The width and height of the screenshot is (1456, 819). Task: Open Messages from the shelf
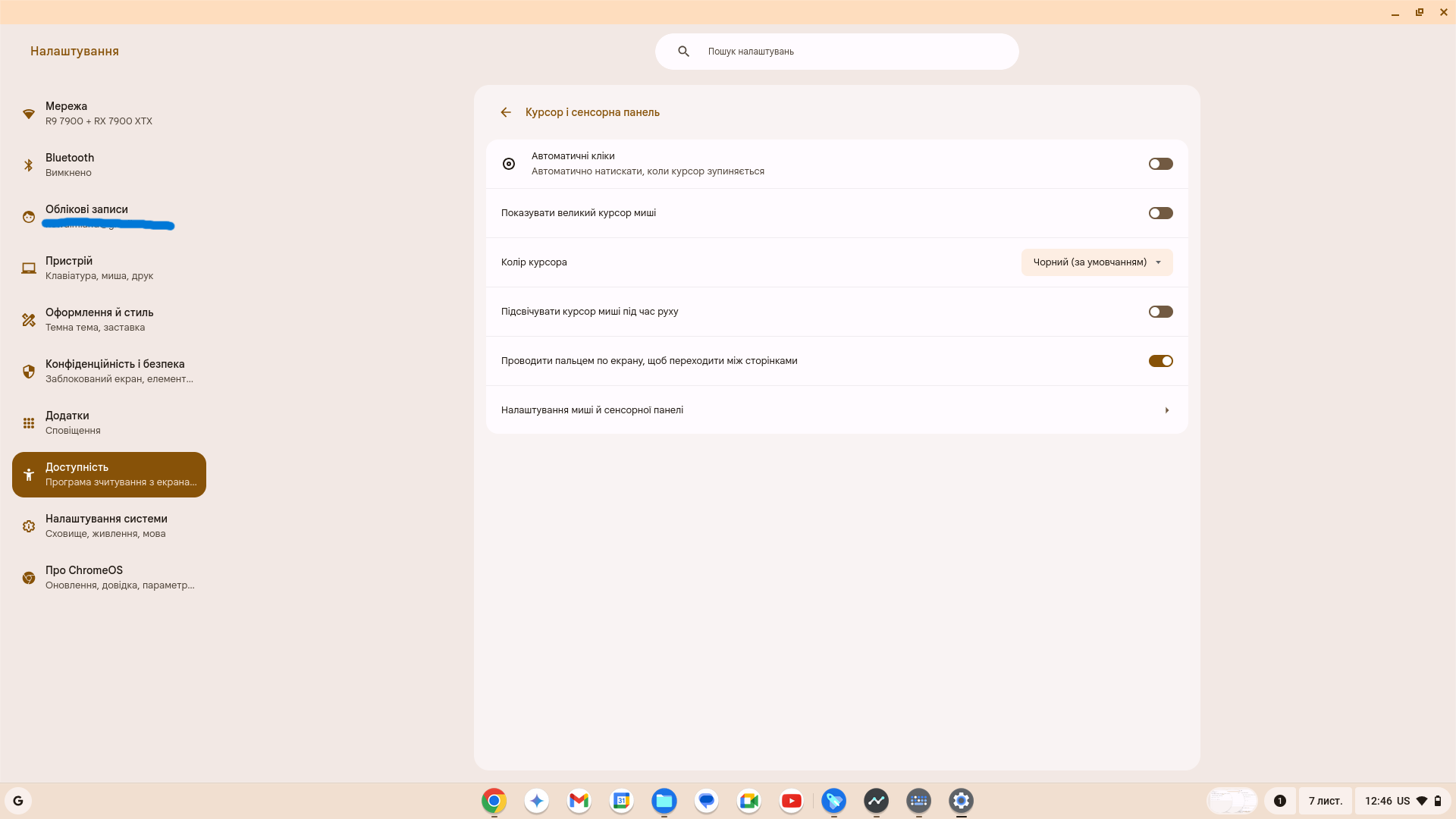[x=706, y=800]
